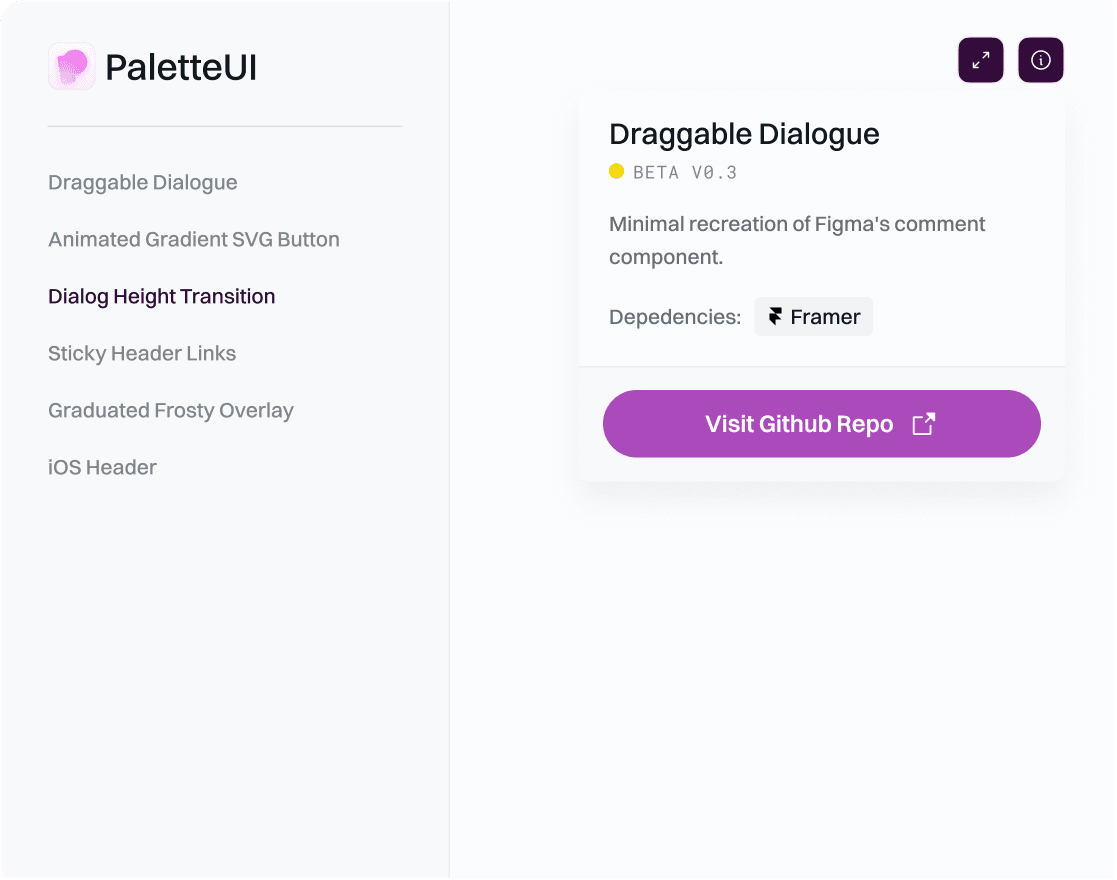
Task: Click the Depedencies label in the card
Action: (x=675, y=317)
